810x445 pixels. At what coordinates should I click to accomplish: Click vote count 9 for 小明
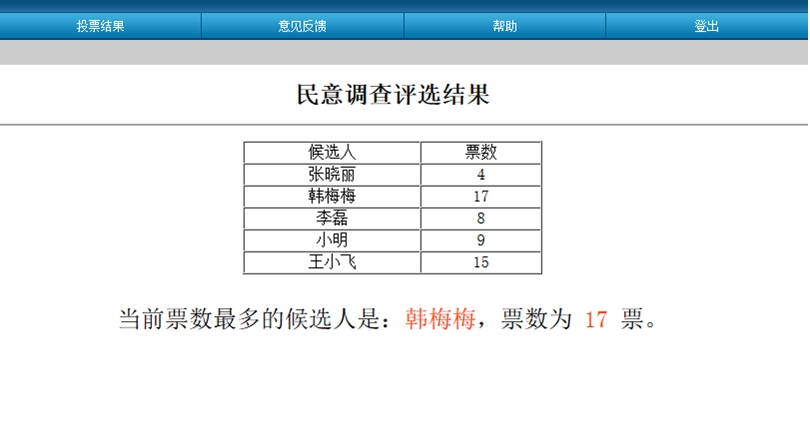coord(481,240)
